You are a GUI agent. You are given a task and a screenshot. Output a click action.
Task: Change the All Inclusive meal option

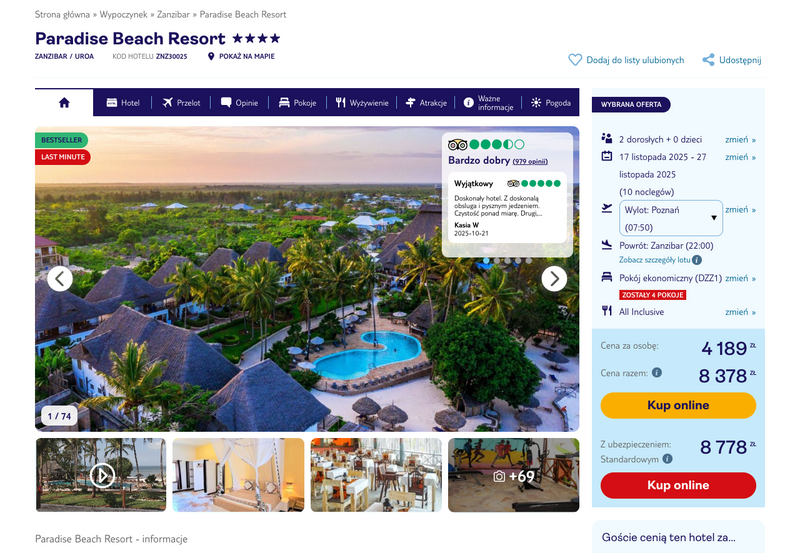740,312
